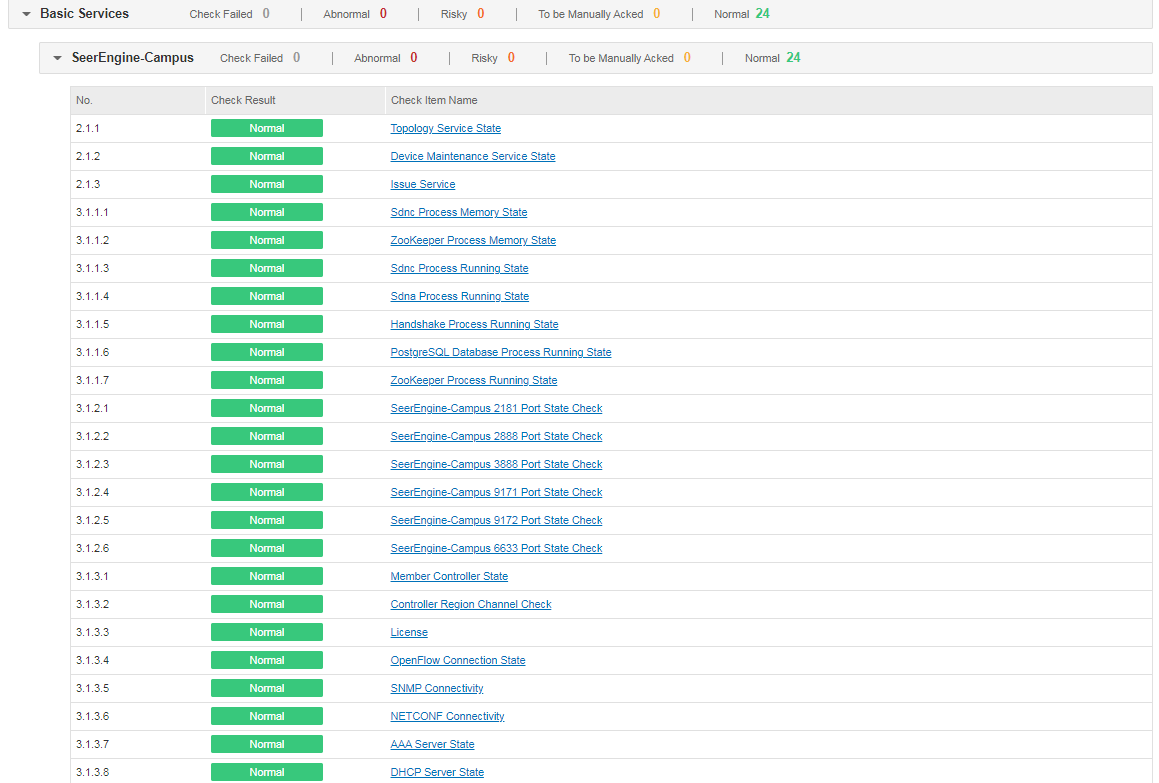
Task: Open SeerEngine-Campus 3888 Port State Check
Action: point(497,464)
